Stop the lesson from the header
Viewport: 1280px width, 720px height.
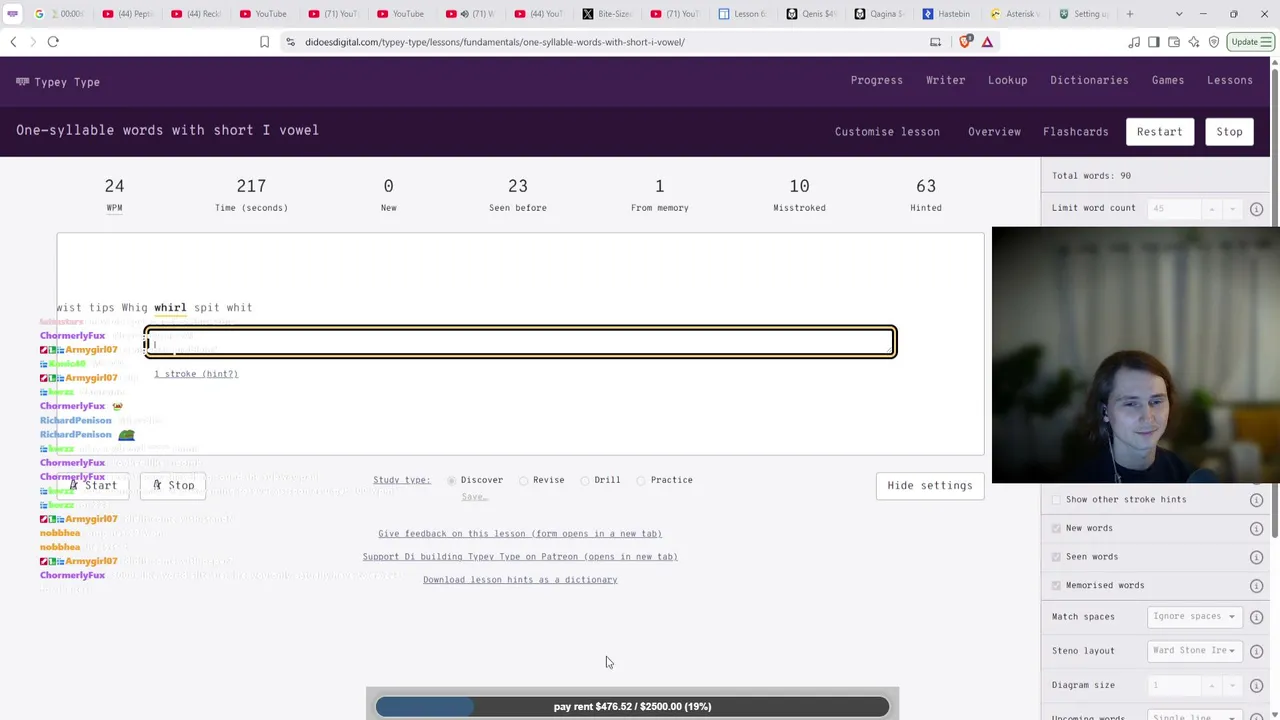point(1229,132)
